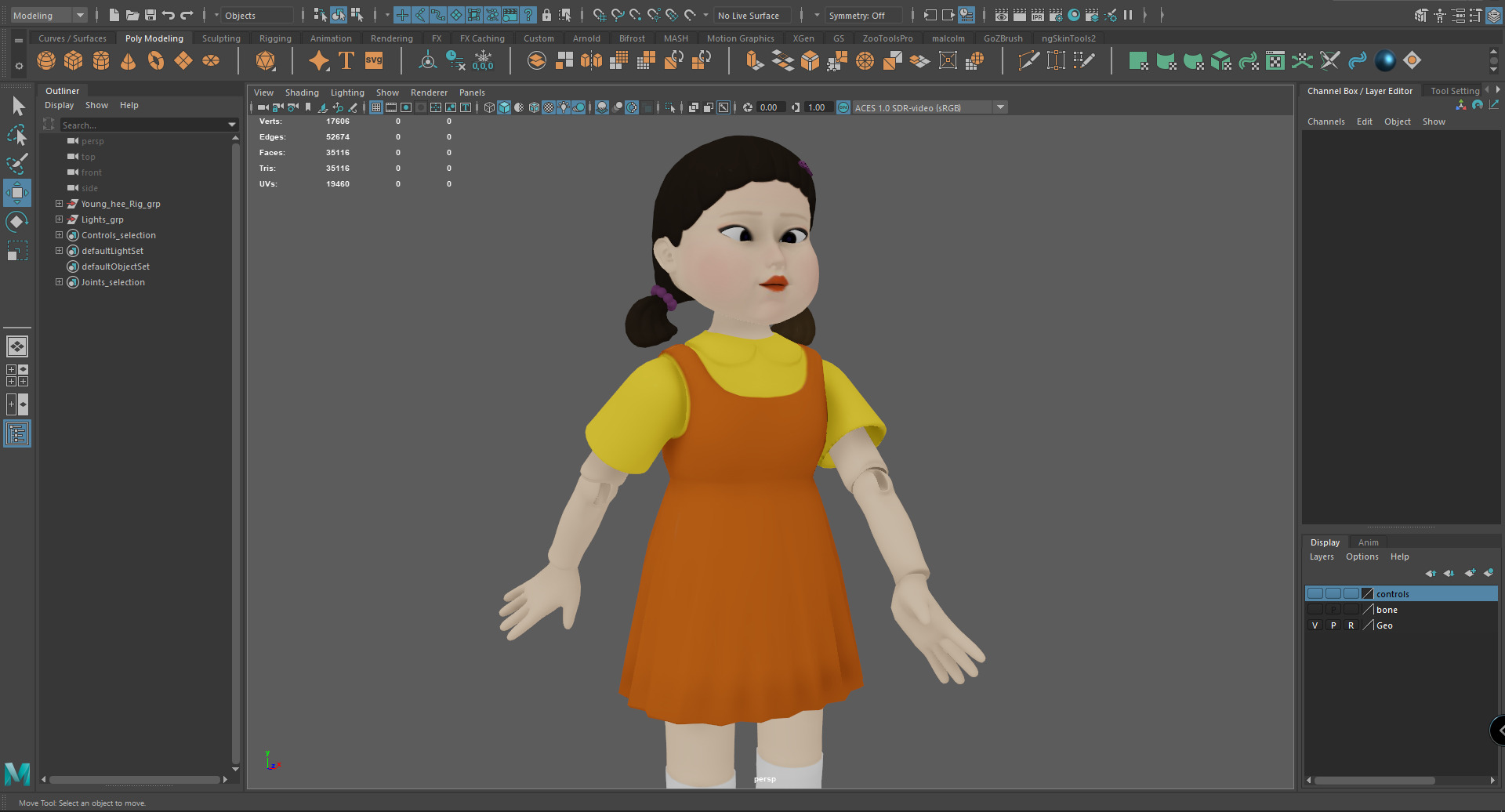Click the Hypershade sphere icon in status line

(x=1074, y=15)
